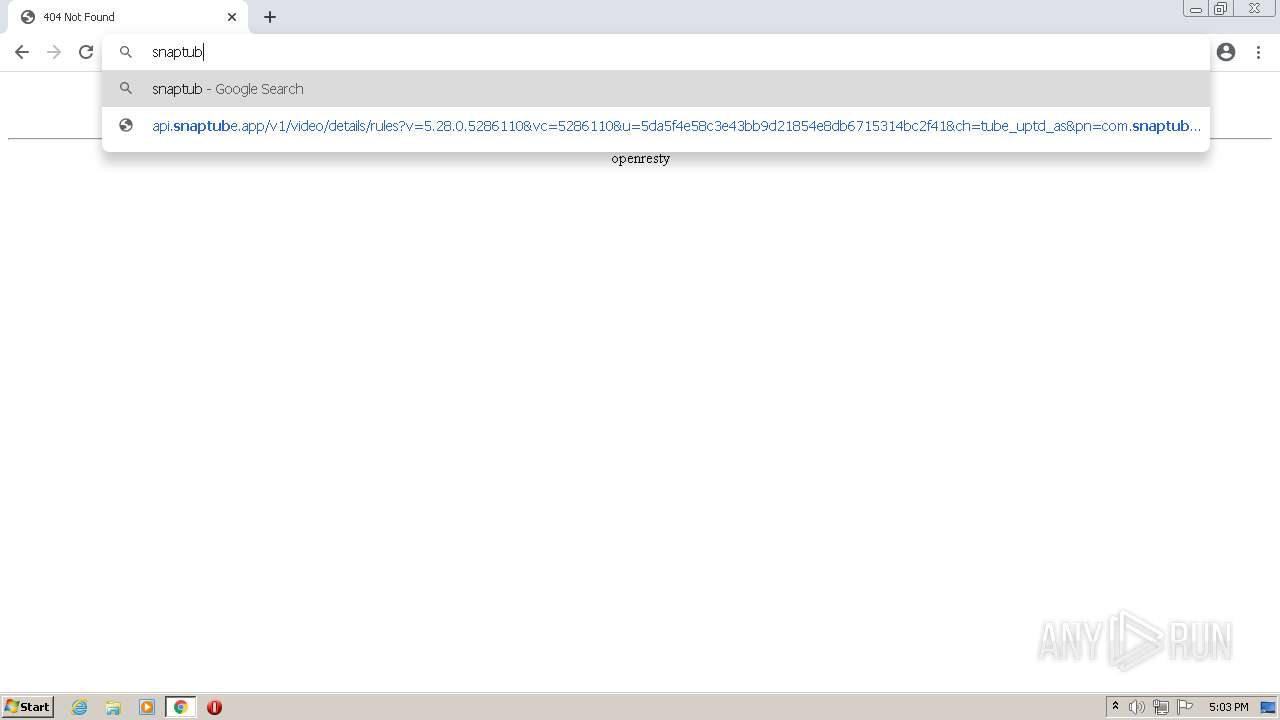Screen dimensions: 1280x720
Task: Minimize the Chrome window
Action: [1196, 9]
